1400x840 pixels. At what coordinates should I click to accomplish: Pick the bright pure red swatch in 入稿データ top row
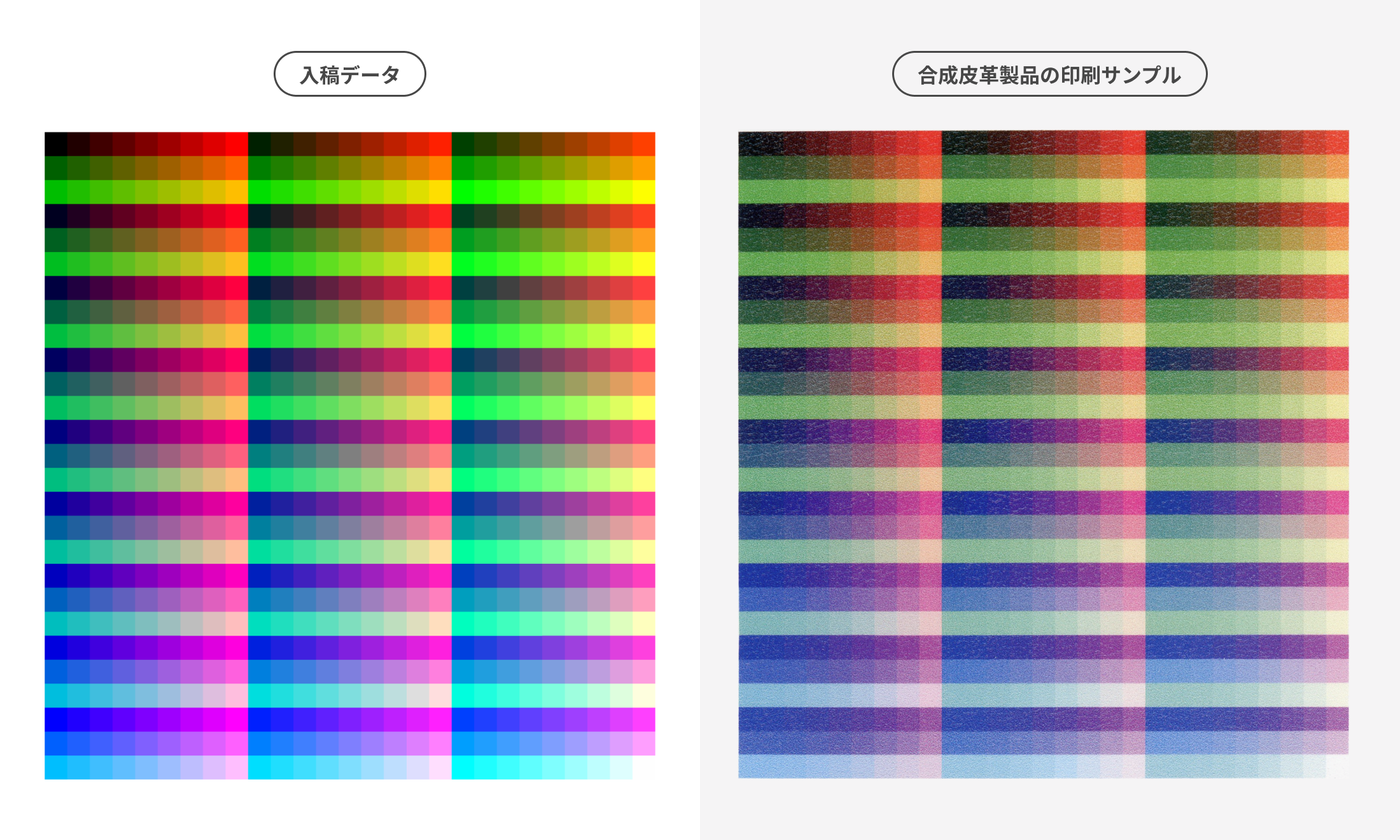click(237, 144)
